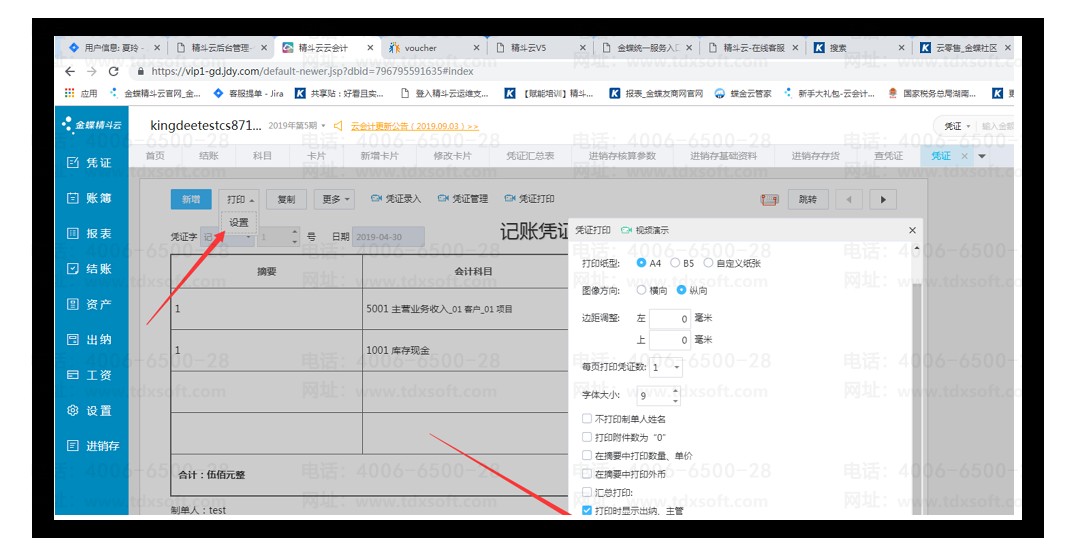Go to next voucher with right arrow

pyautogui.click(x=881, y=199)
